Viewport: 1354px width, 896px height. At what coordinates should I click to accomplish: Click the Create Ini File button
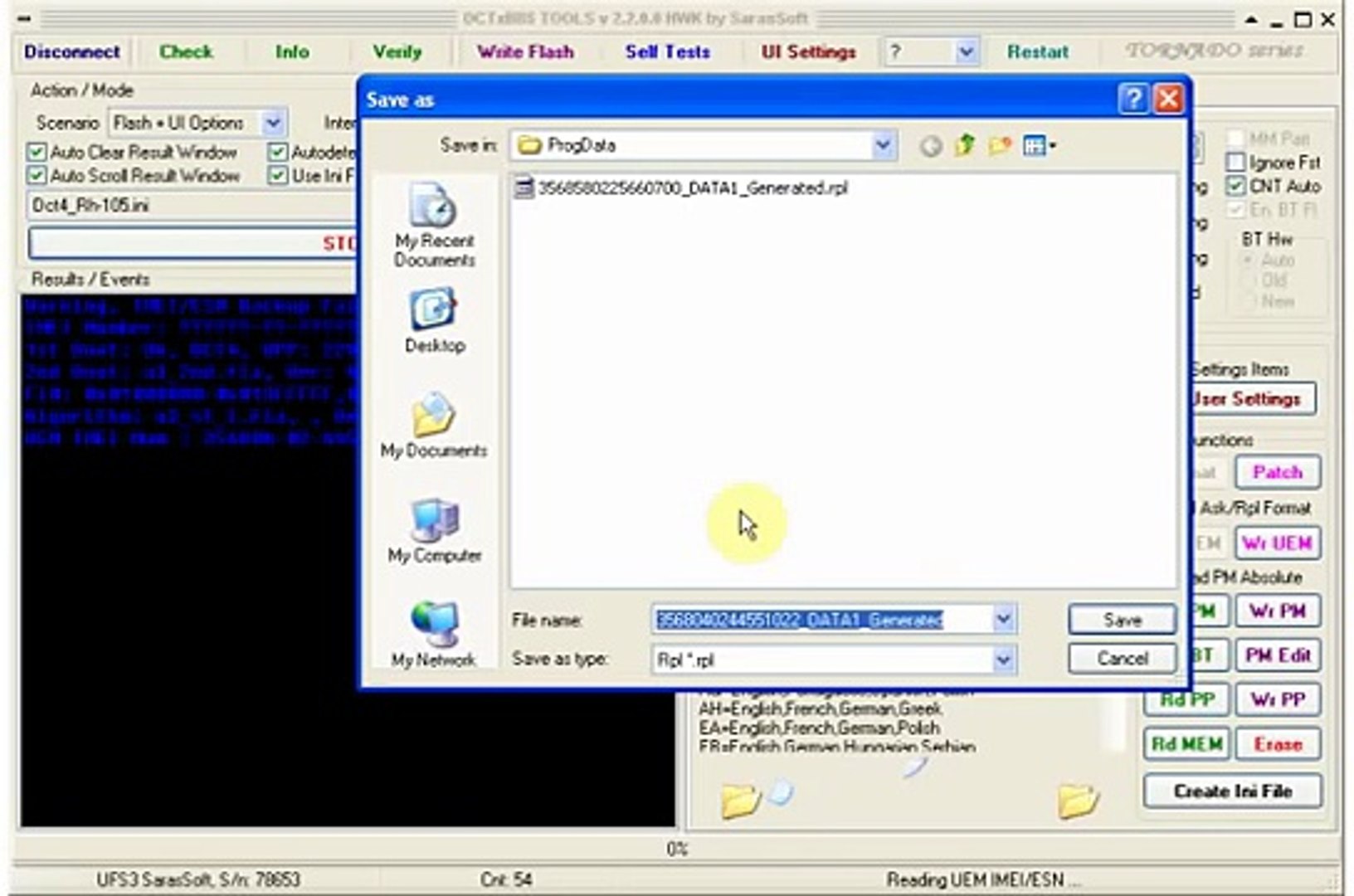click(1232, 791)
